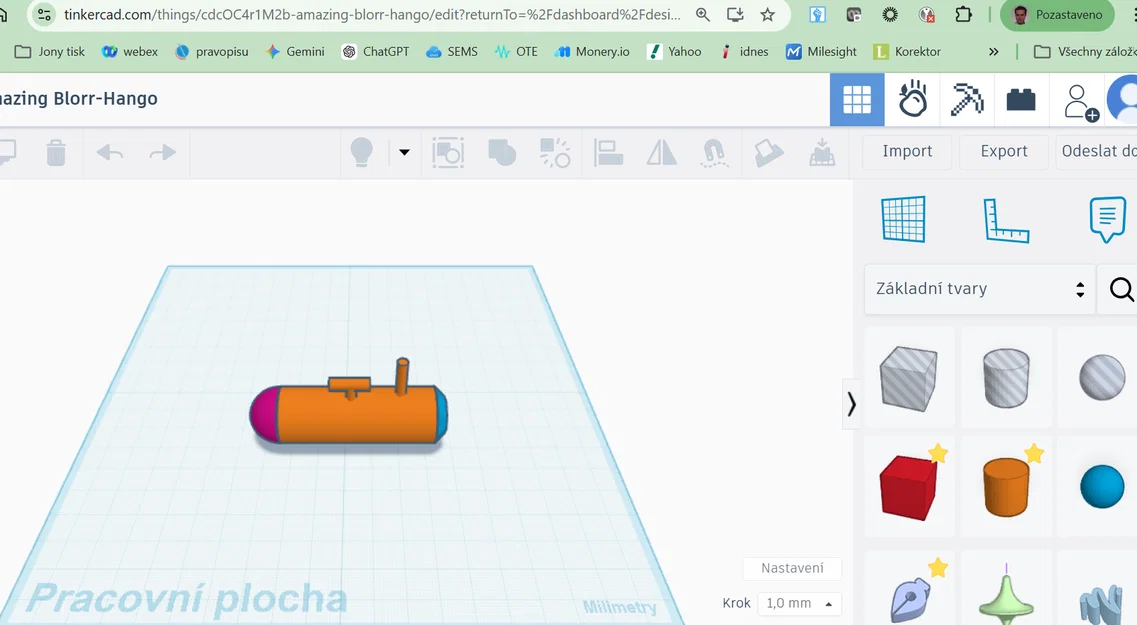Click the browser address bar URL

[372, 15]
